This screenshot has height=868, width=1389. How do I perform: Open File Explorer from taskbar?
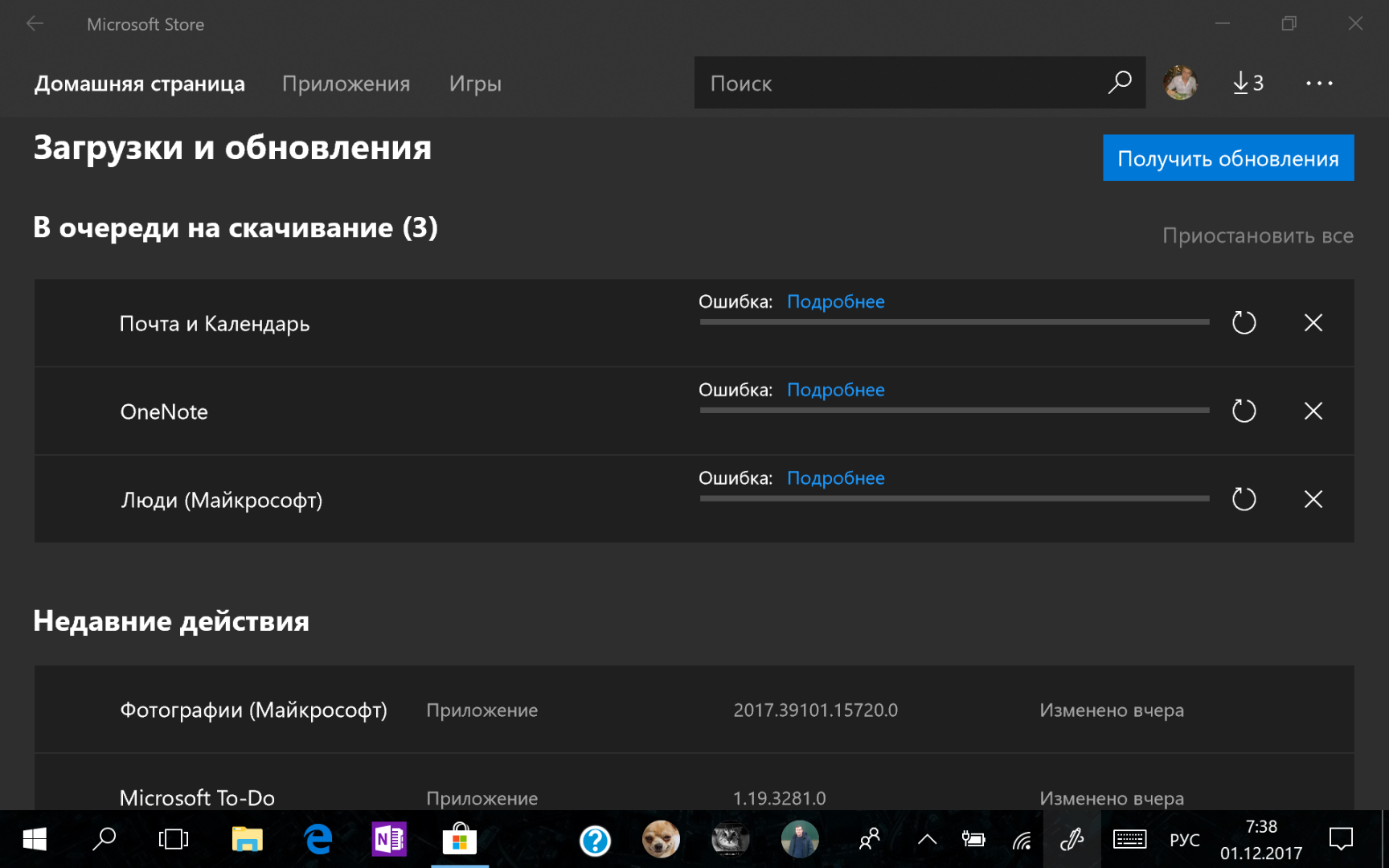(x=248, y=840)
